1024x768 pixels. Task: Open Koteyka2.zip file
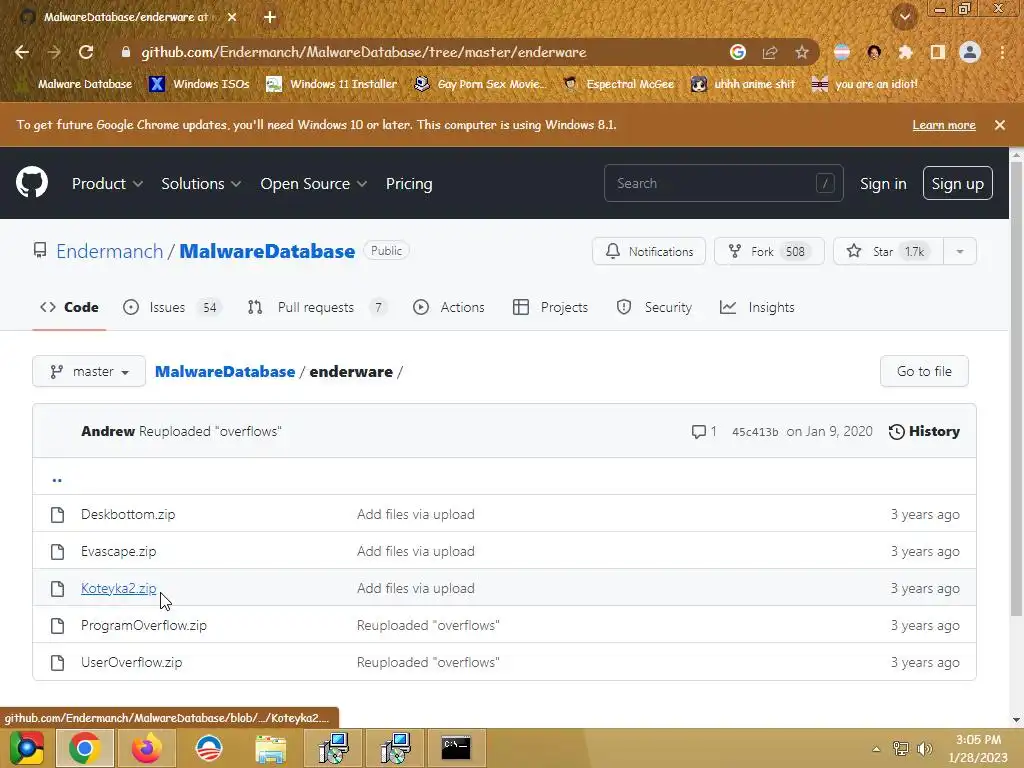click(118, 588)
